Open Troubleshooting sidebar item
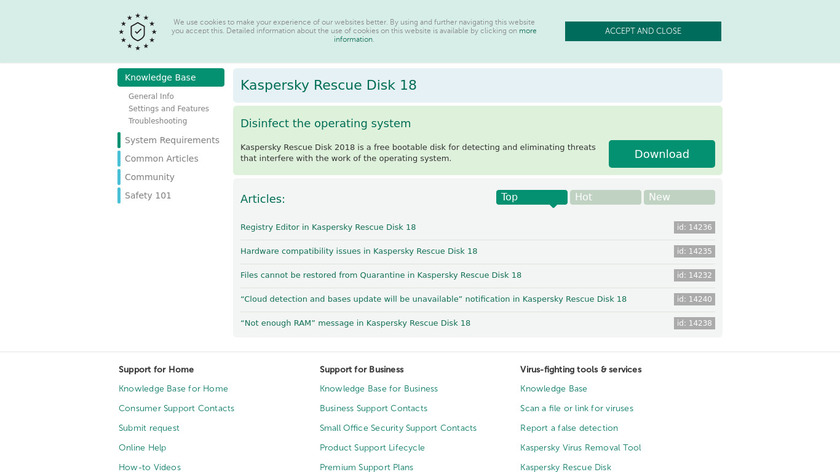Image resolution: width=840 pixels, height=472 pixels. [x=158, y=121]
